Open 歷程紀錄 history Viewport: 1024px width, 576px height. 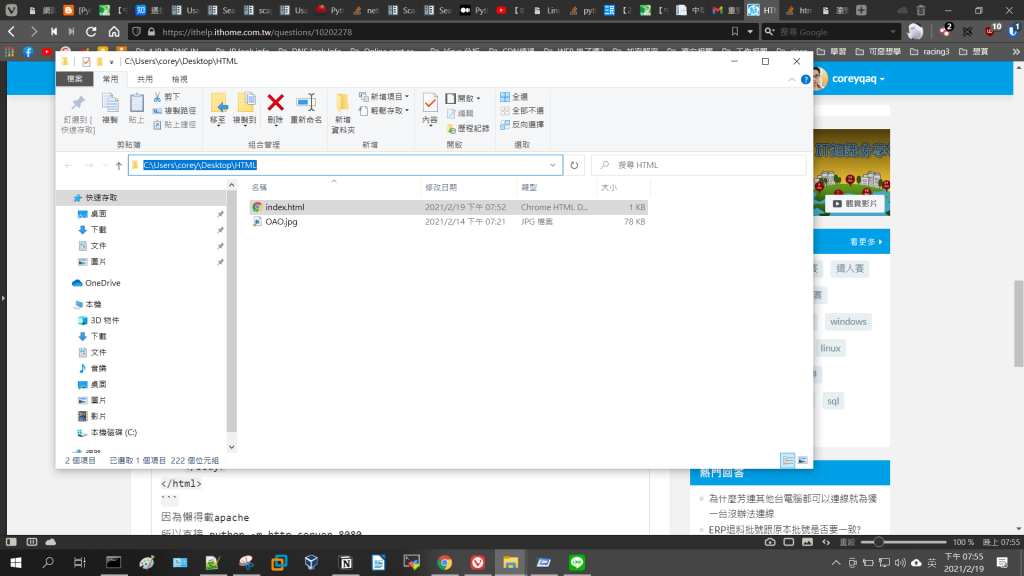pyautogui.click(x=468, y=128)
